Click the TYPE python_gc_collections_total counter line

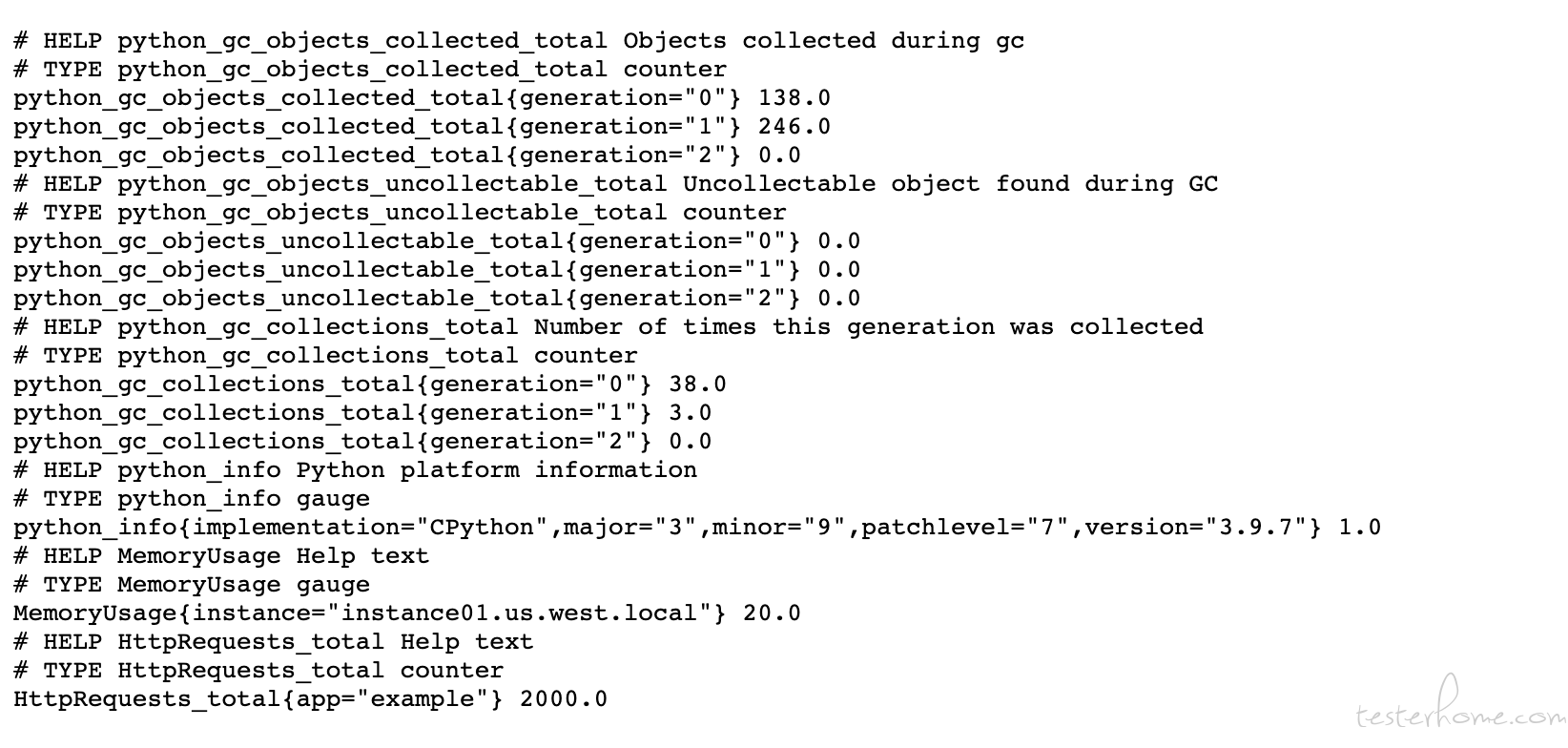325,356
